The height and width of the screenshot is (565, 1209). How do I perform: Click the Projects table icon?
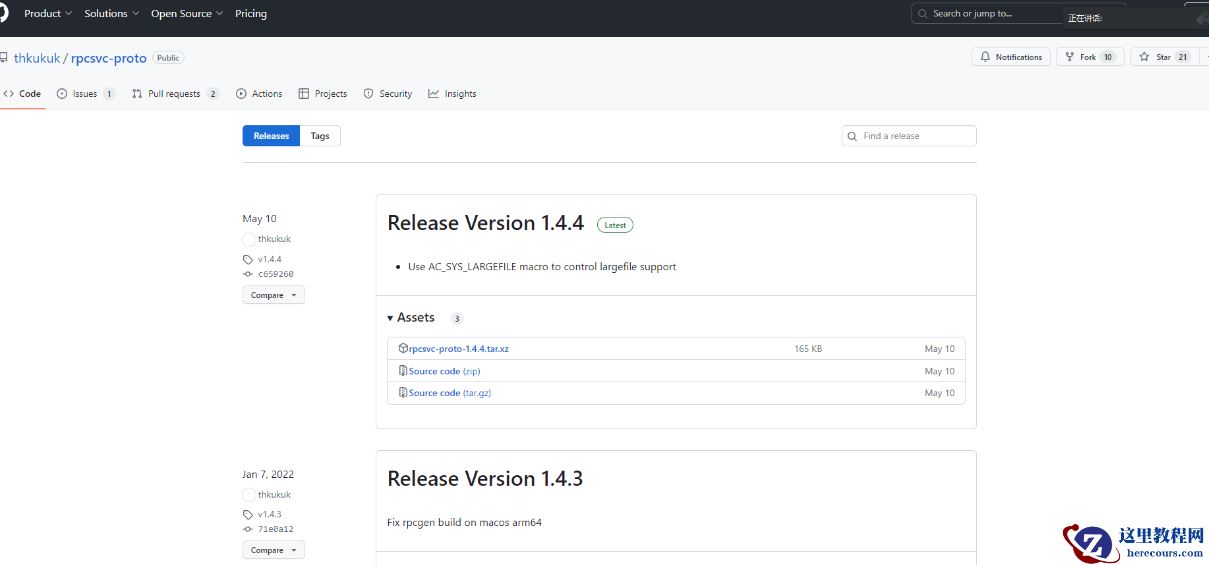pyautogui.click(x=304, y=94)
